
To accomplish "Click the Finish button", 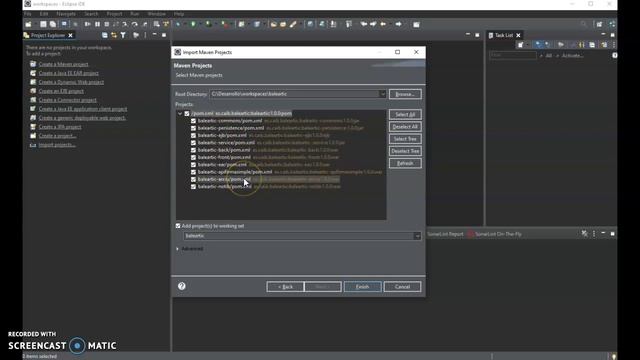I will (362, 287).
